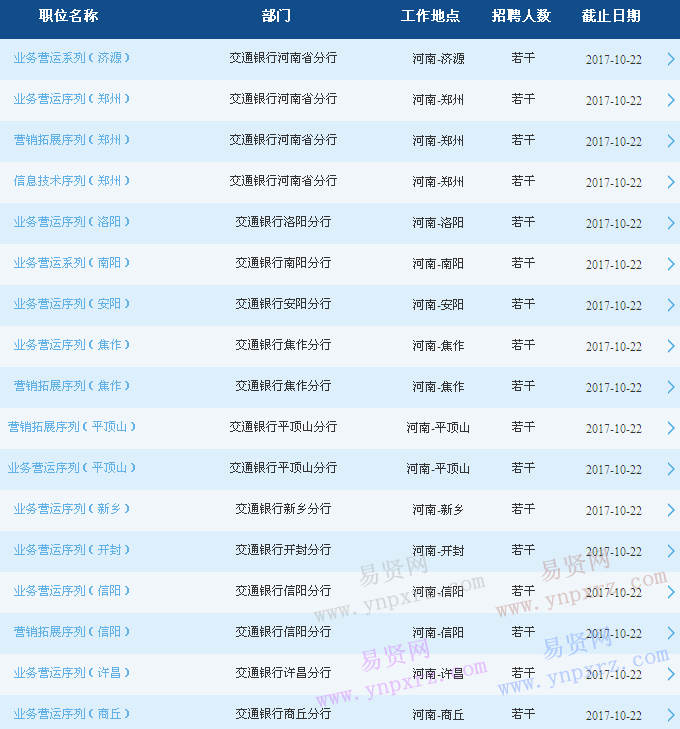Visit the 业务营运序列（许昌） job posting
This screenshot has width=680, height=729.
coord(72,673)
